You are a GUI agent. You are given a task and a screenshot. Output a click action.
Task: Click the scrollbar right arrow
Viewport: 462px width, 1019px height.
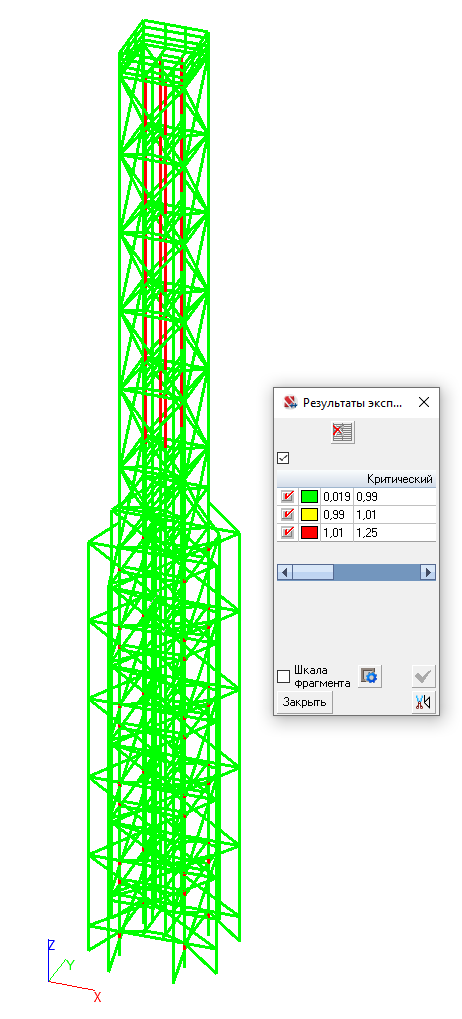coord(428,573)
